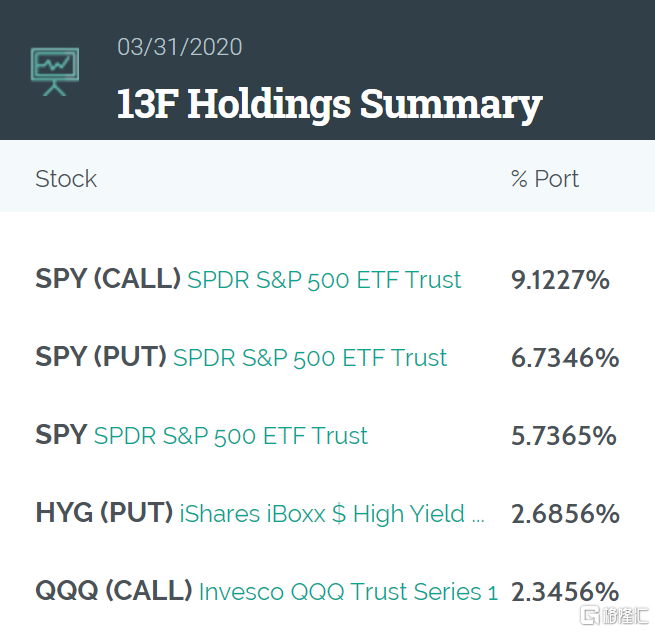Open the Invesco QQQ Trust Series 1 link
Image resolution: width=655 pixels, height=632 pixels.
pos(348,592)
